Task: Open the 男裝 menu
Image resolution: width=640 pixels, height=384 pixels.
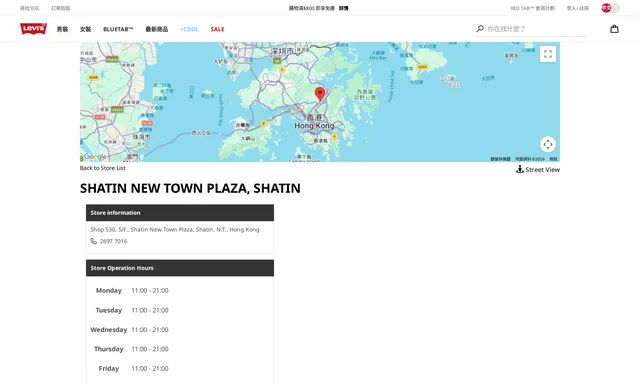Action: click(x=62, y=29)
